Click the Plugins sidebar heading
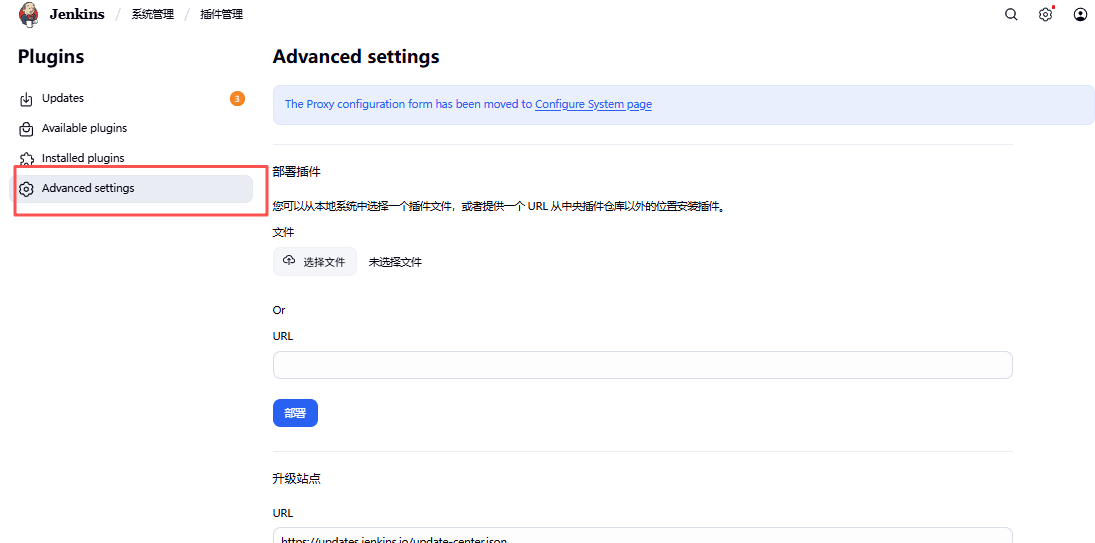The image size is (1095, 543). coord(51,57)
